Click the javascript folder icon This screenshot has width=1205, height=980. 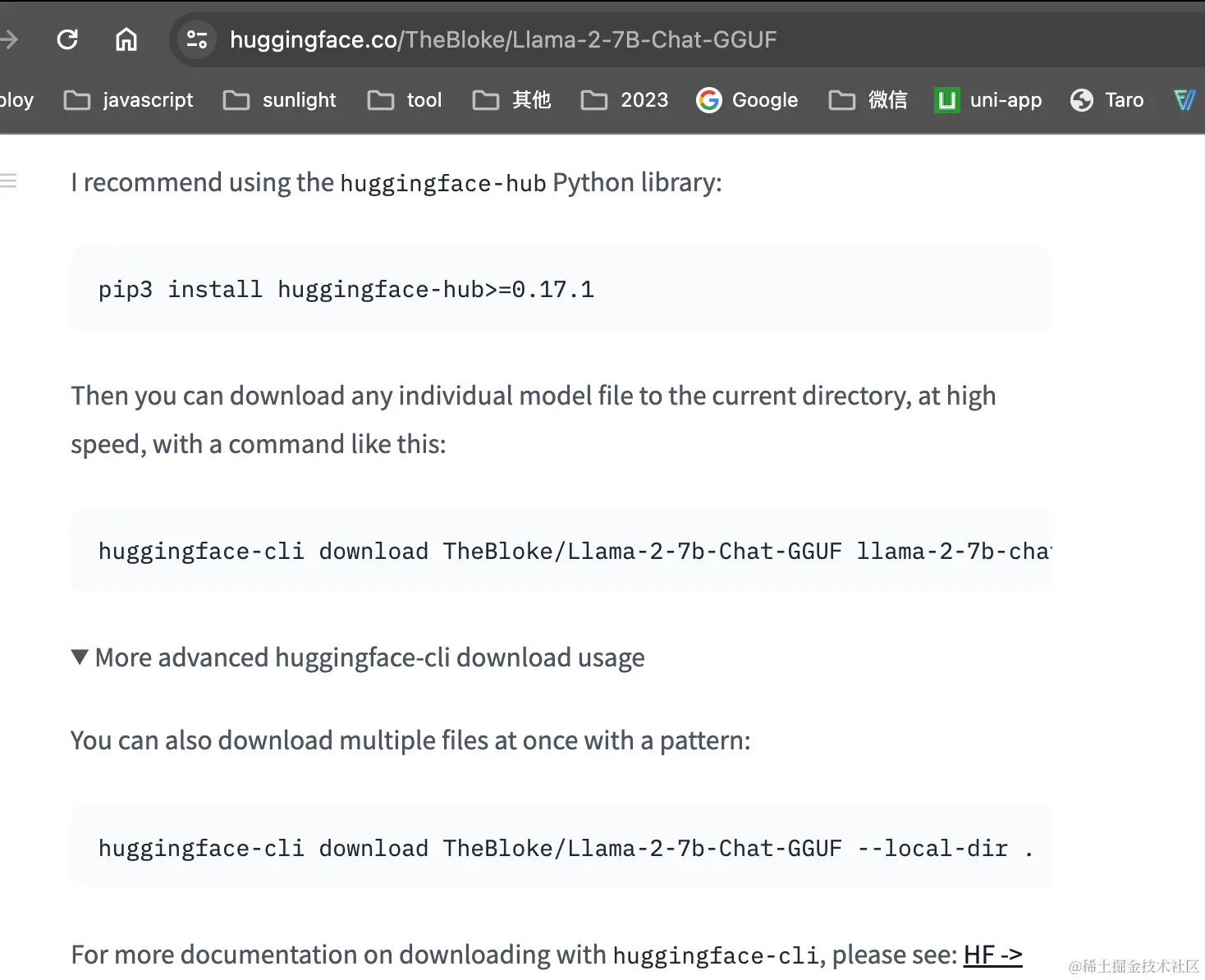pyautogui.click(x=77, y=100)
